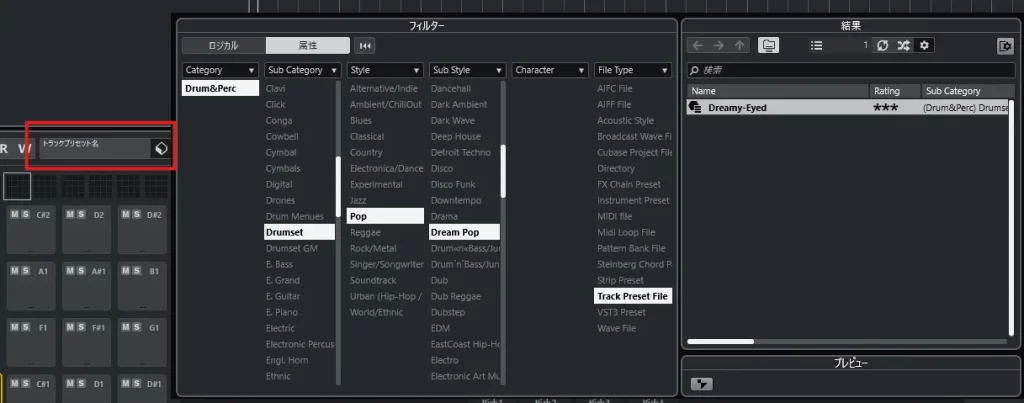Open results settings gear icon
The height and width of the screenshot is (403, 1024).
click(x=924, y=45)
